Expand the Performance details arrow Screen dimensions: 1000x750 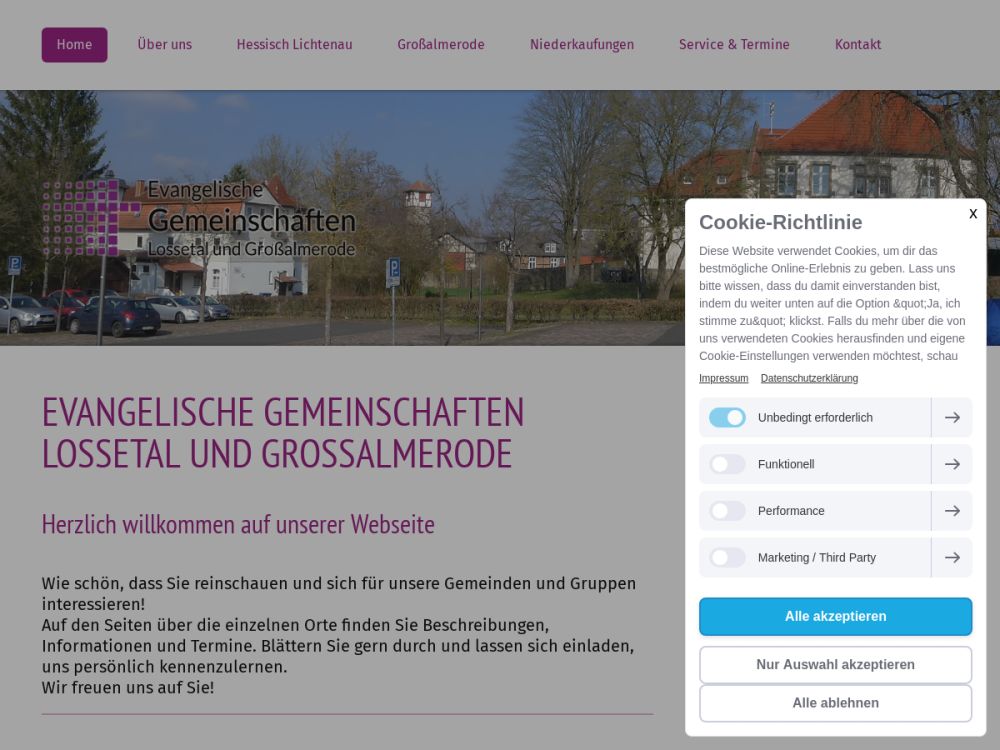click(952, 511)
